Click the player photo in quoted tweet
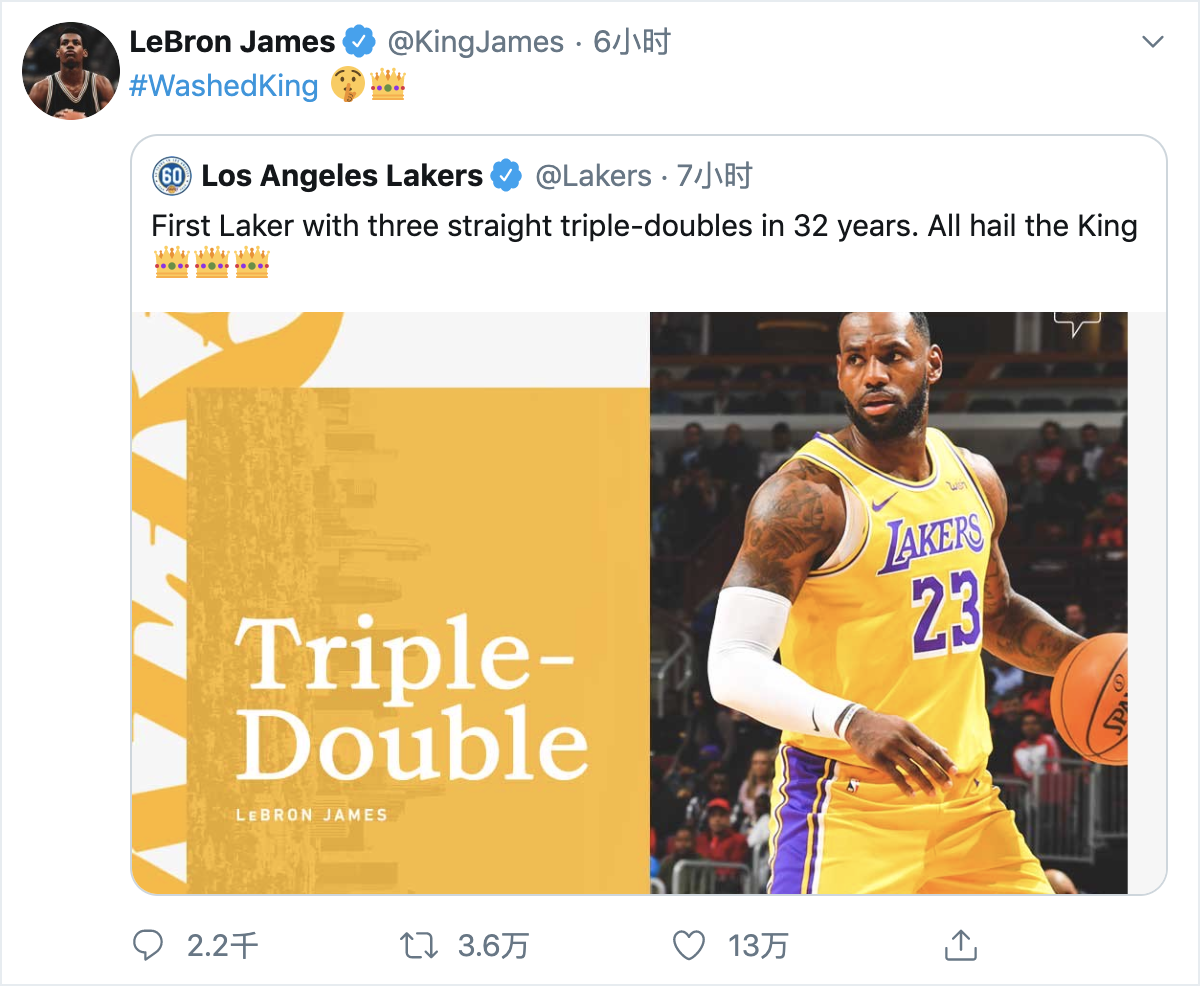Screen dimensions: 1200x986 pos(888,602)
